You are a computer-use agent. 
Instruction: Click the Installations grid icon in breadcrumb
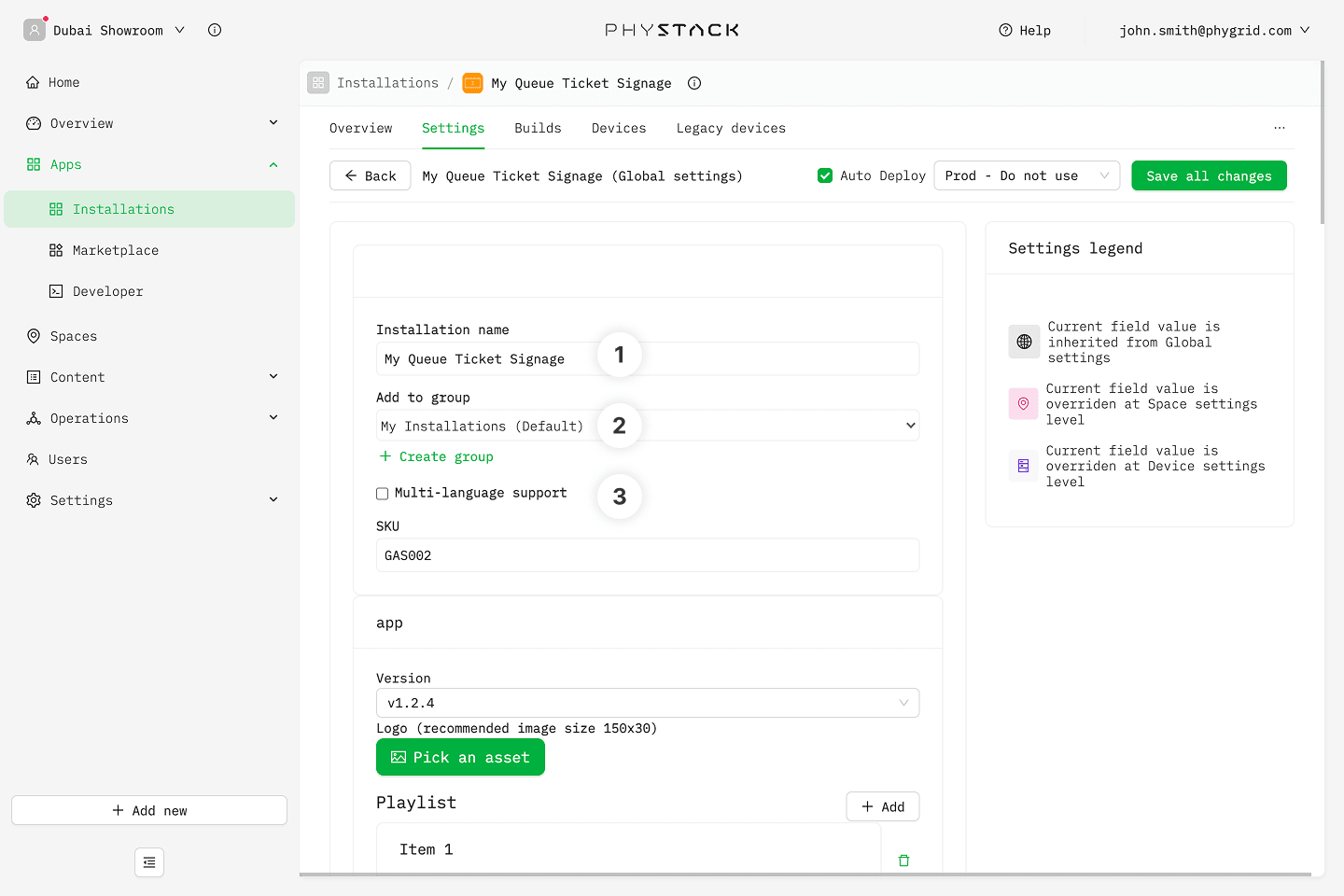[318, 83]
